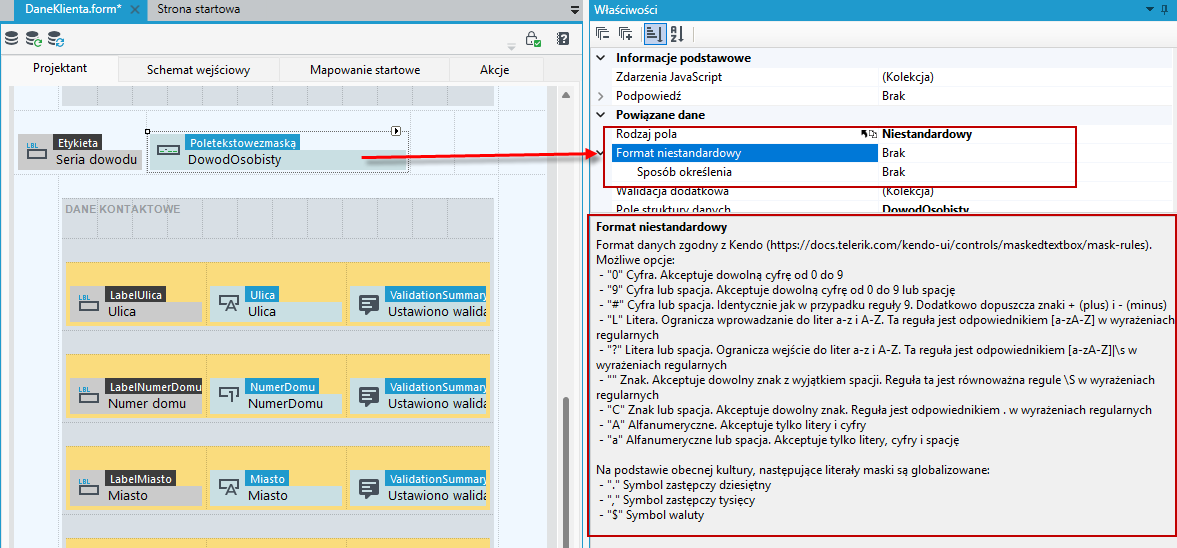Toggle categorized view in the properties toolbar
The image size is (1177, 548).
(x=655, y=33)
